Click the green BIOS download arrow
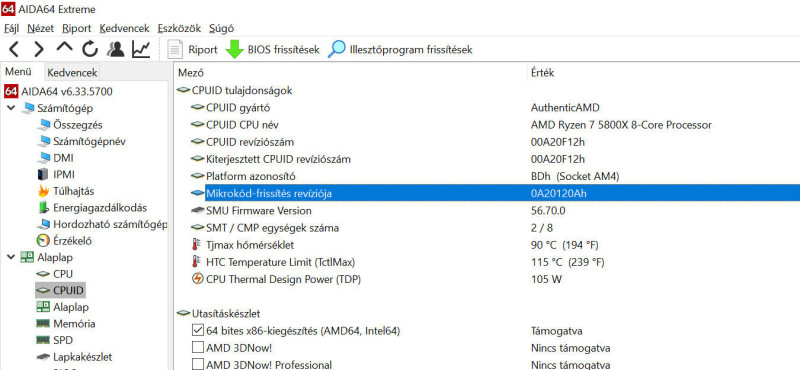 pyautogui.click(x=234, y=50)
